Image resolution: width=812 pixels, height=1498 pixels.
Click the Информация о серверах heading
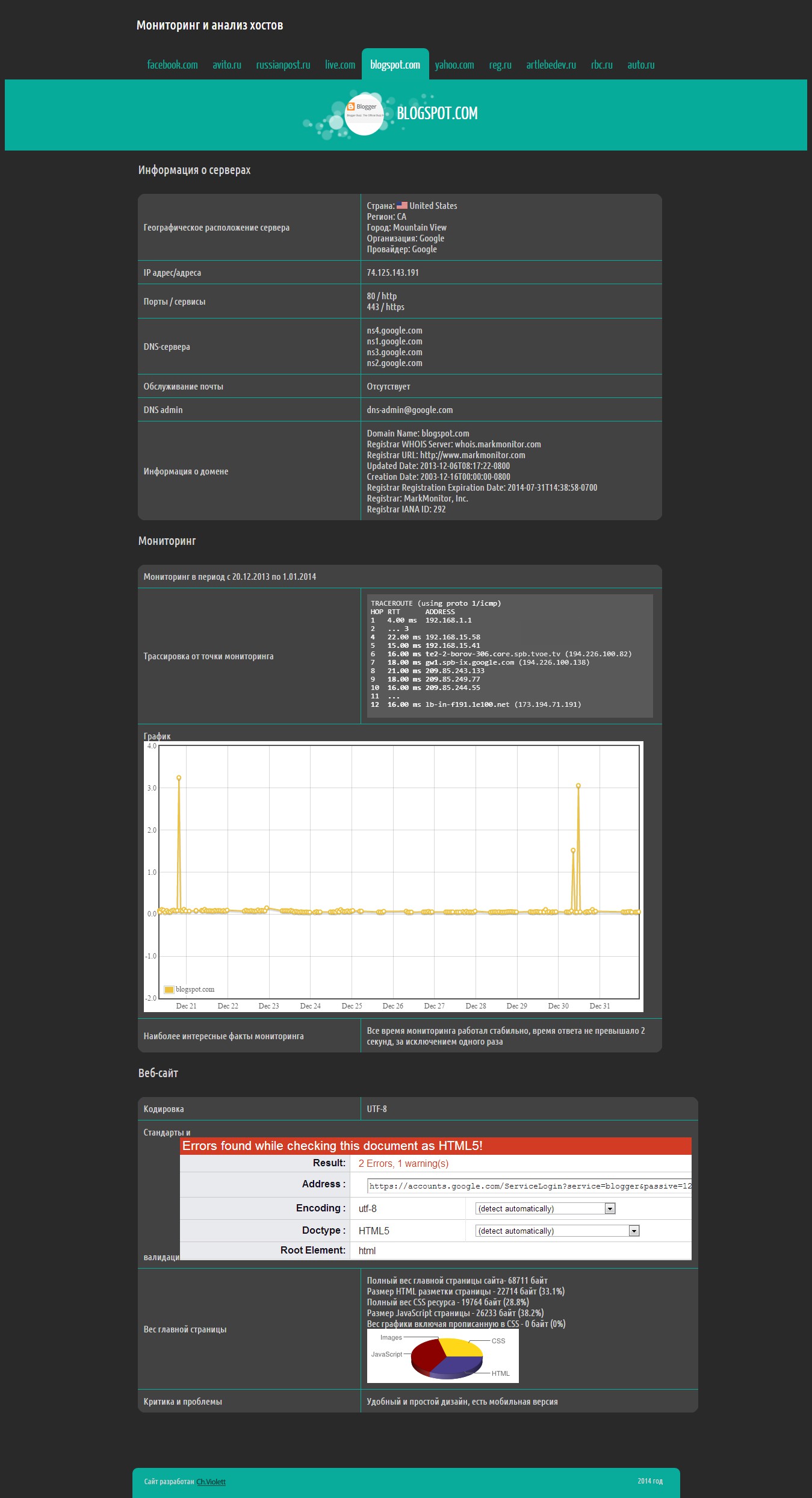[x=194, y=170]
